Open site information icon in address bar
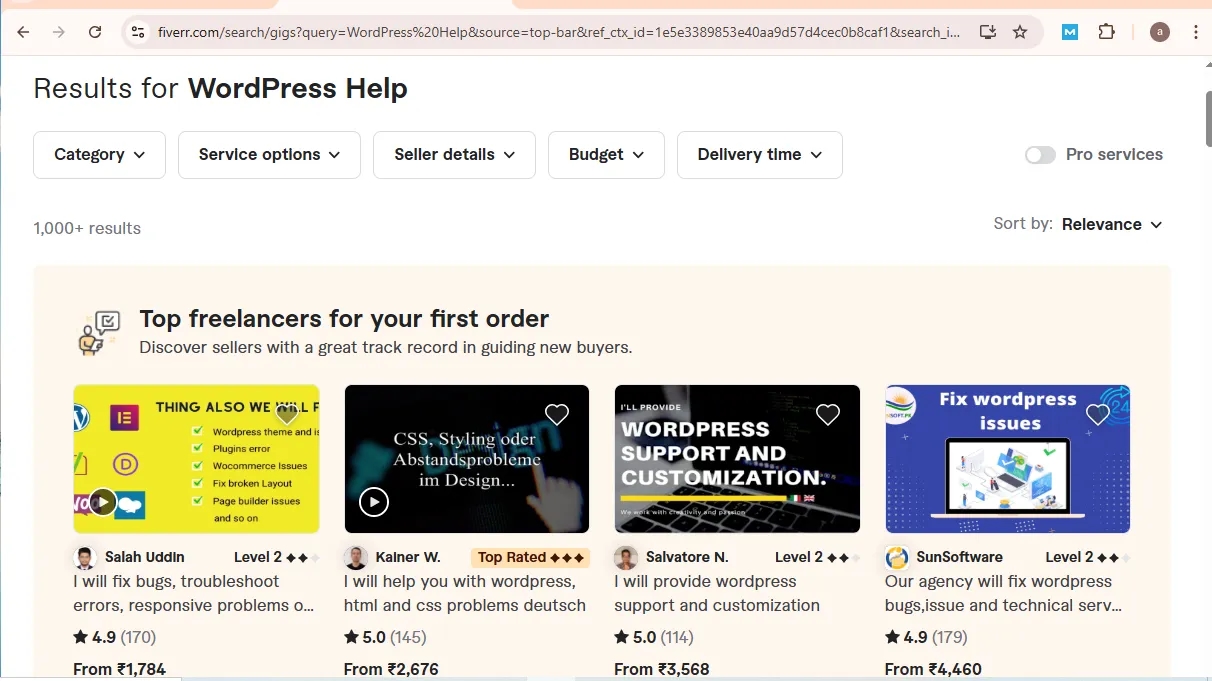Screen dimensions: 1212x681 click(138, 32)
